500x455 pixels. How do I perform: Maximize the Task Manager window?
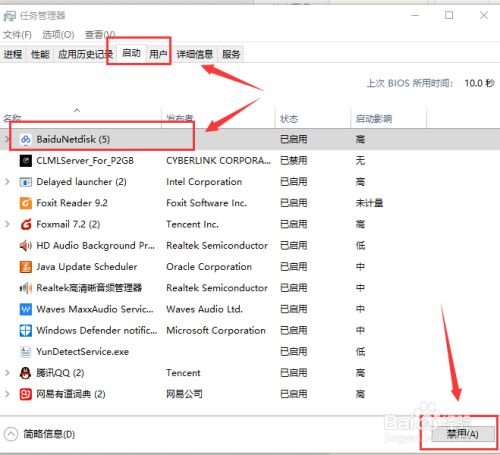pos(449,15)
